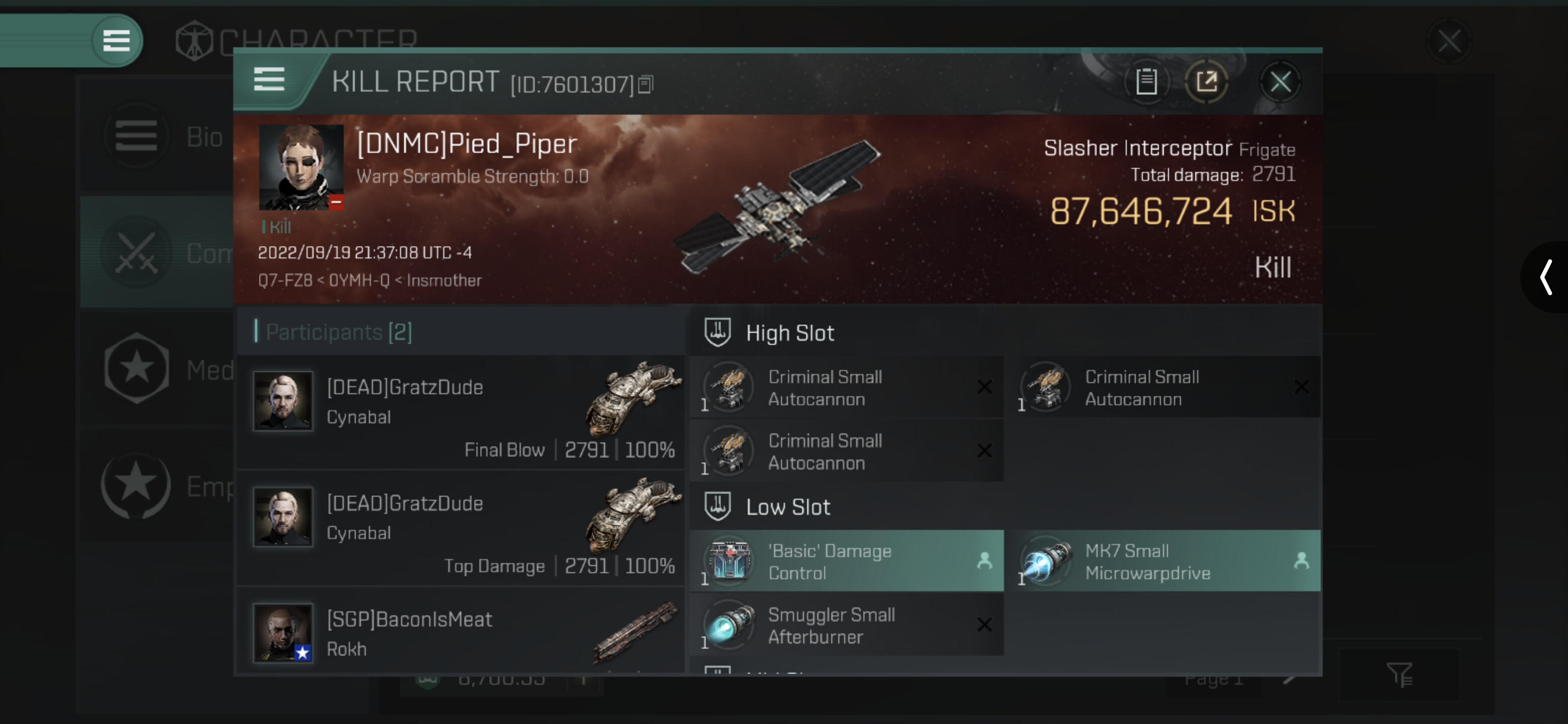Click the clipboard copy report icon
Viewport: 1568px width, 724px height.
(x=1146, y=81)
